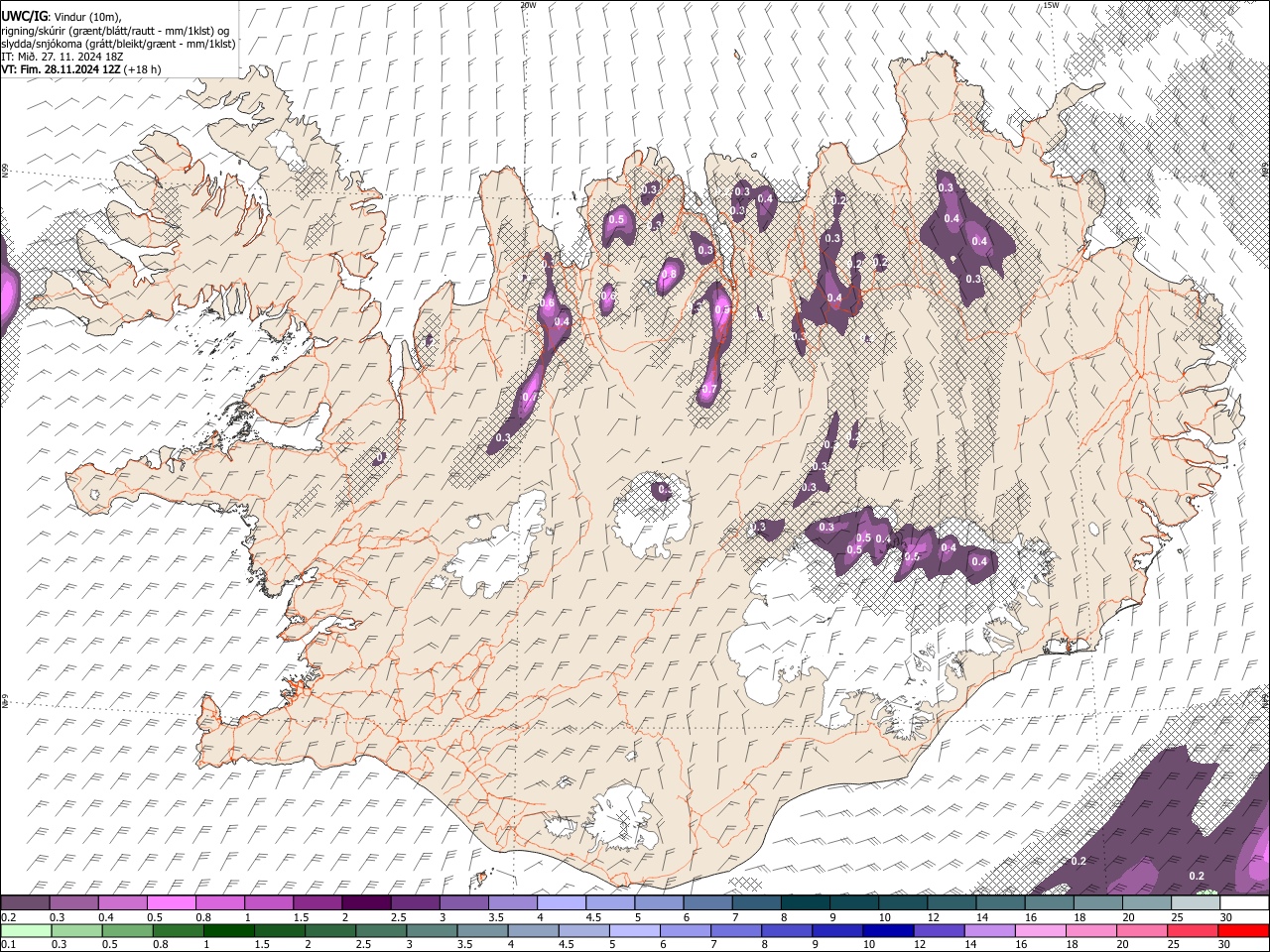Select the violet swatch labeled 12 in the rain legend
1270x952 pixels.
[940, 930]
